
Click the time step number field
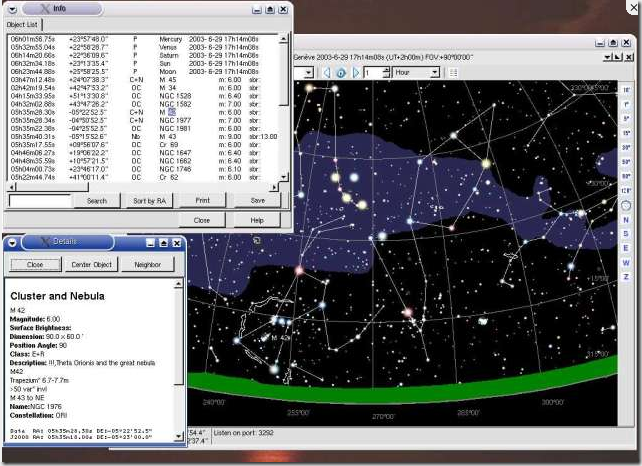[x=373, y=72]
